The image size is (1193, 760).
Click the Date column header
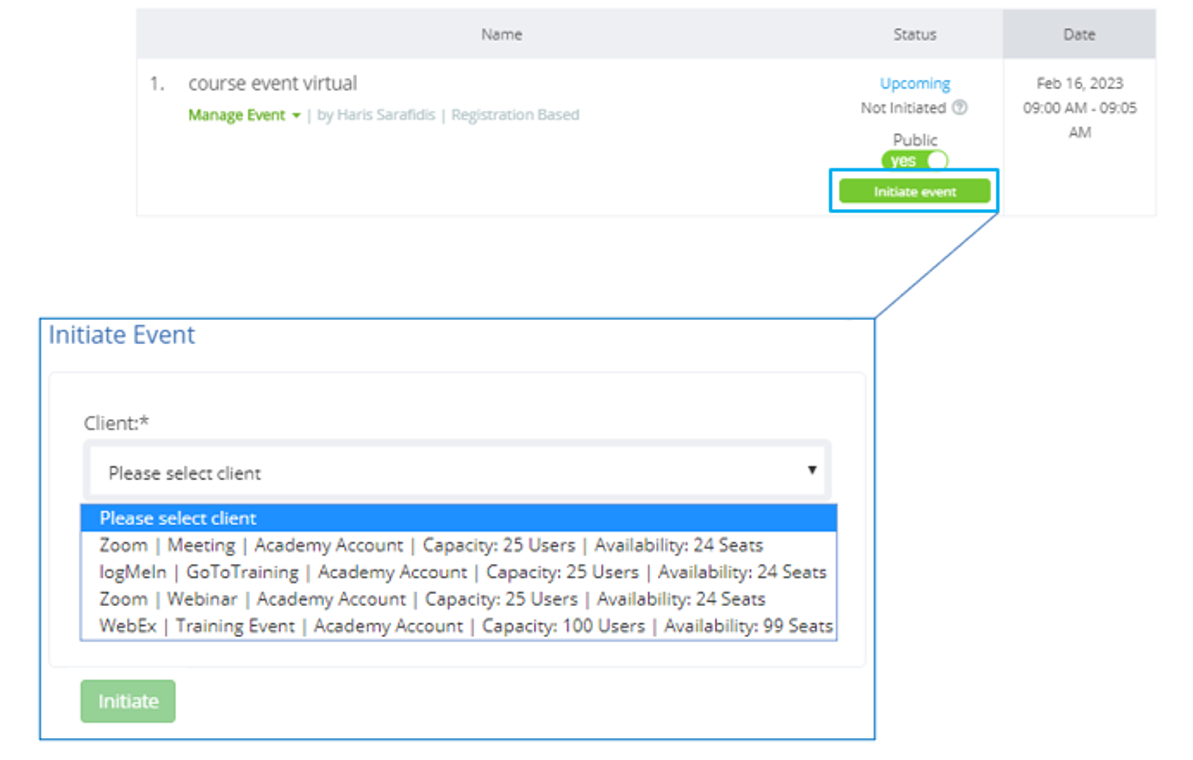pos(1079,34)
